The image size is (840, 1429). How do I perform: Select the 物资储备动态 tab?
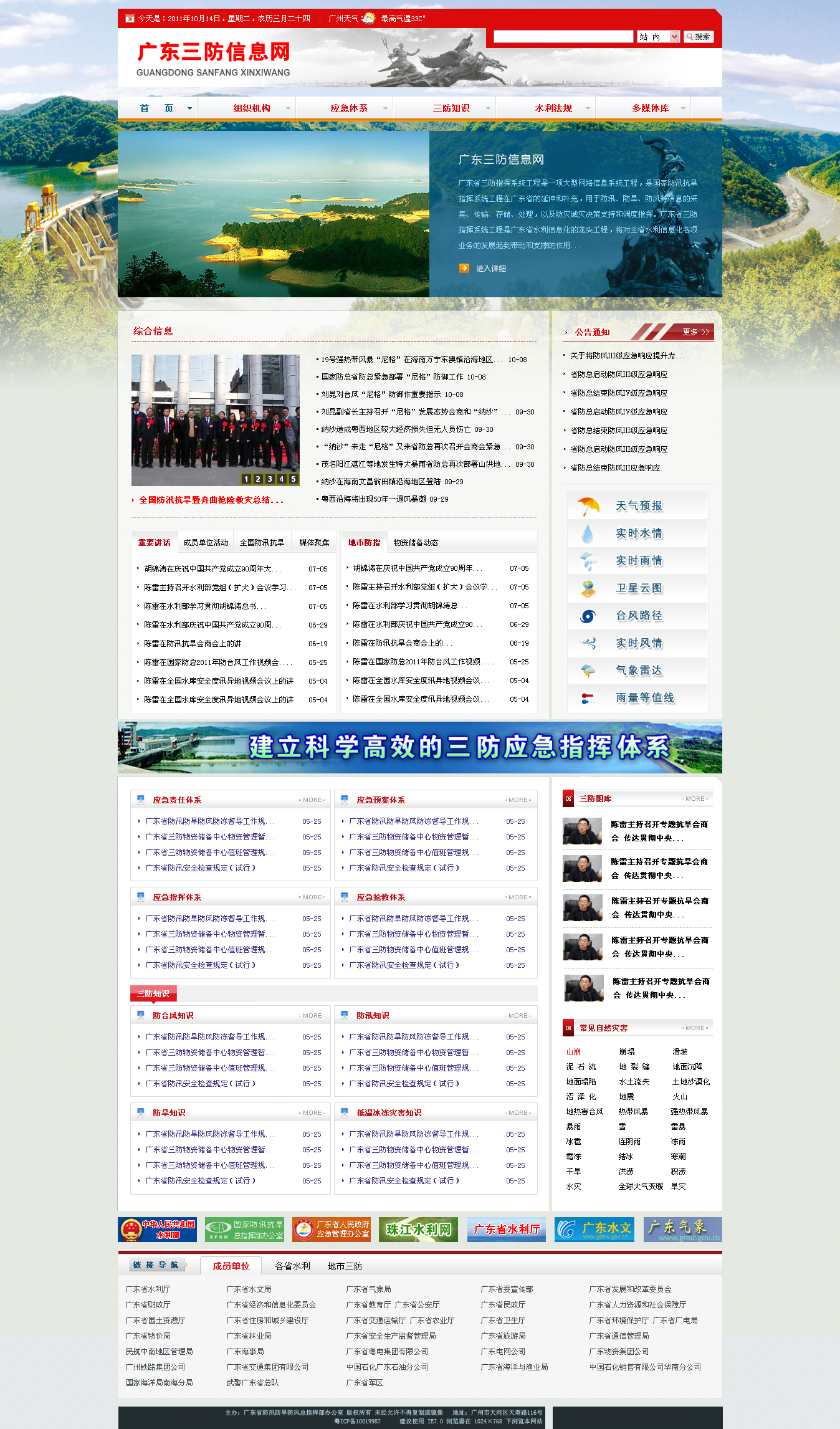point(416,543)
